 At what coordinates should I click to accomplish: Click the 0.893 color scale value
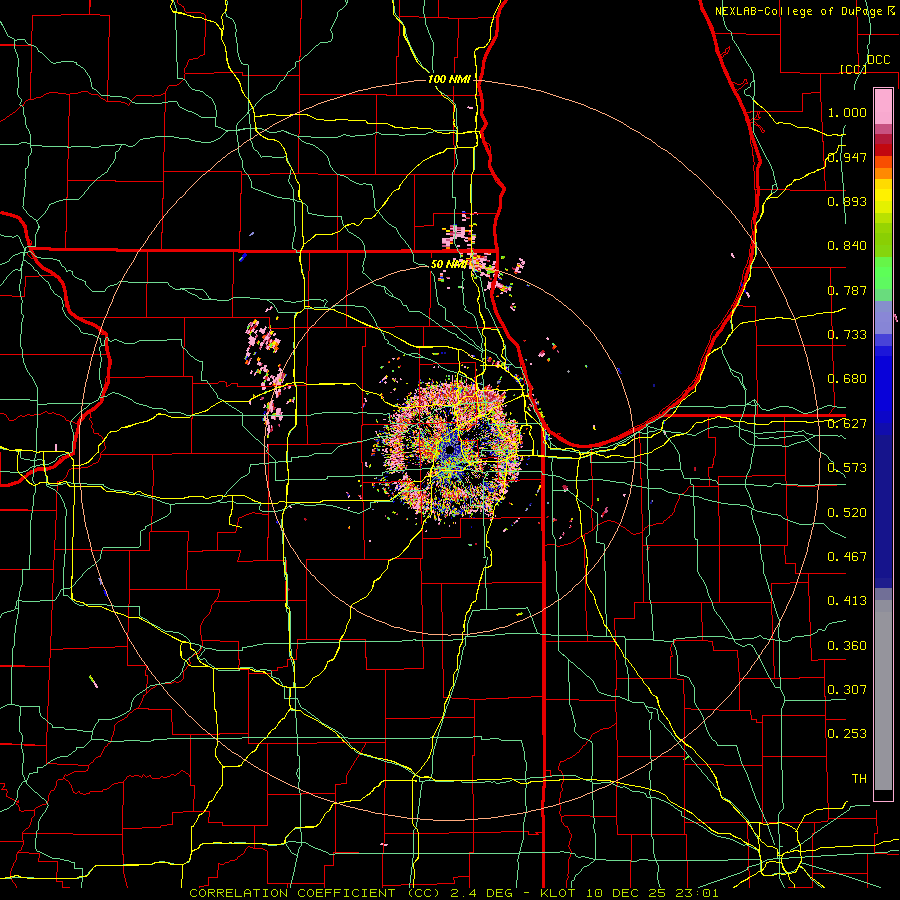[847, 201]
